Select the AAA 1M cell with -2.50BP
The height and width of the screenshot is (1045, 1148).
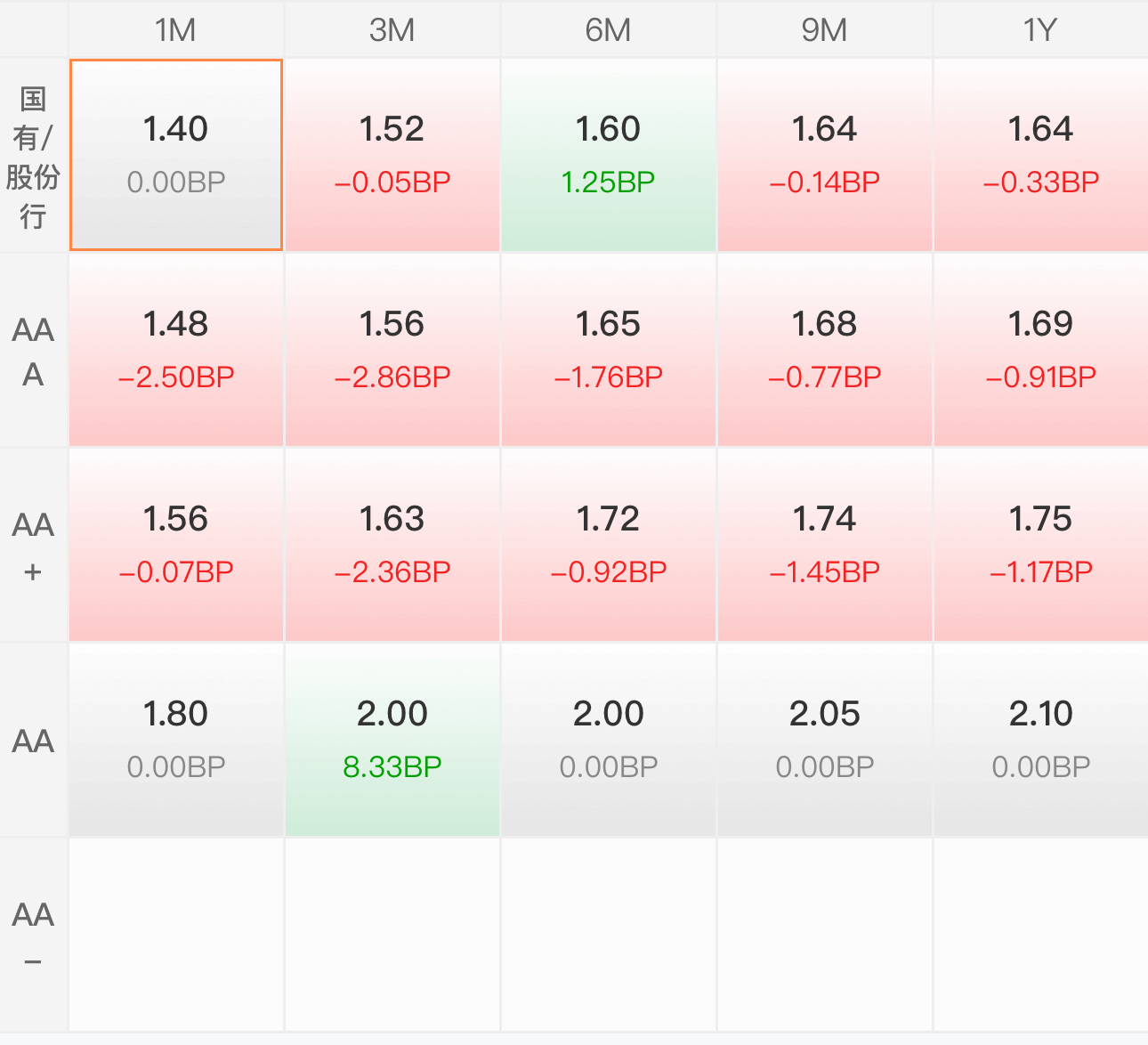[x=176, y=350]
